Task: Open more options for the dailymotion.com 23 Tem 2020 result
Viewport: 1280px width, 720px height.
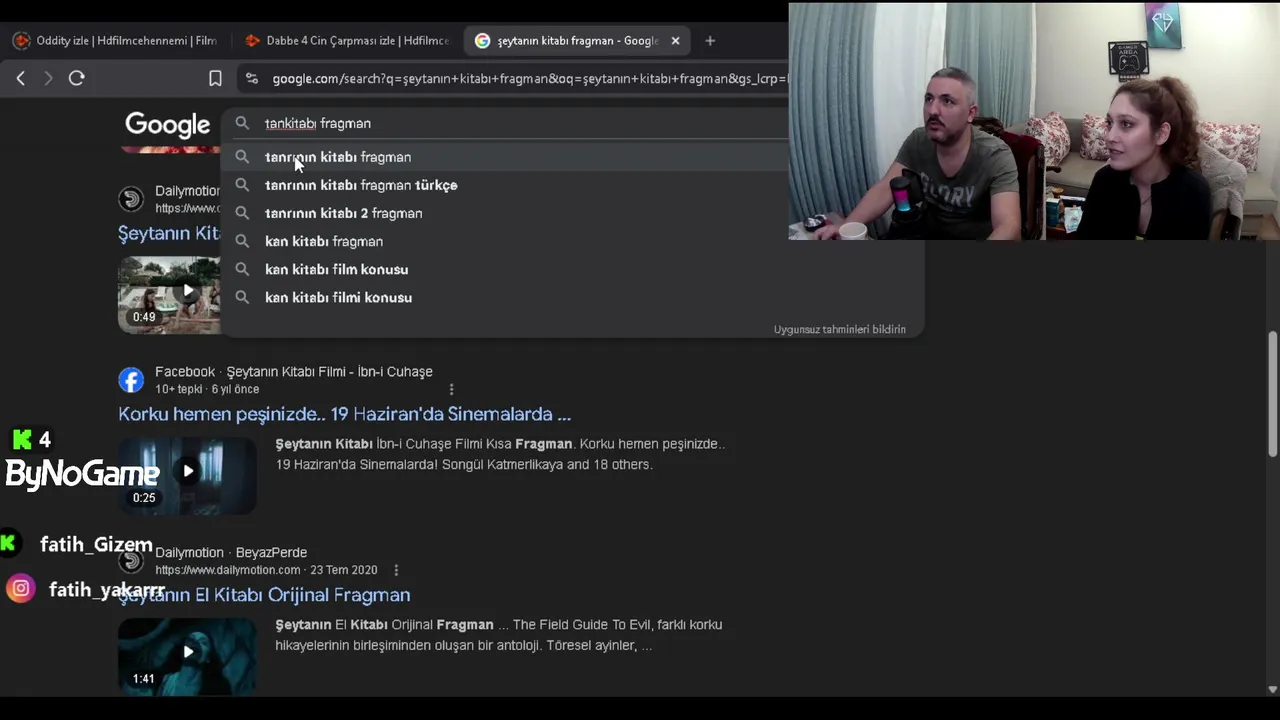Action: coord(396,570)
